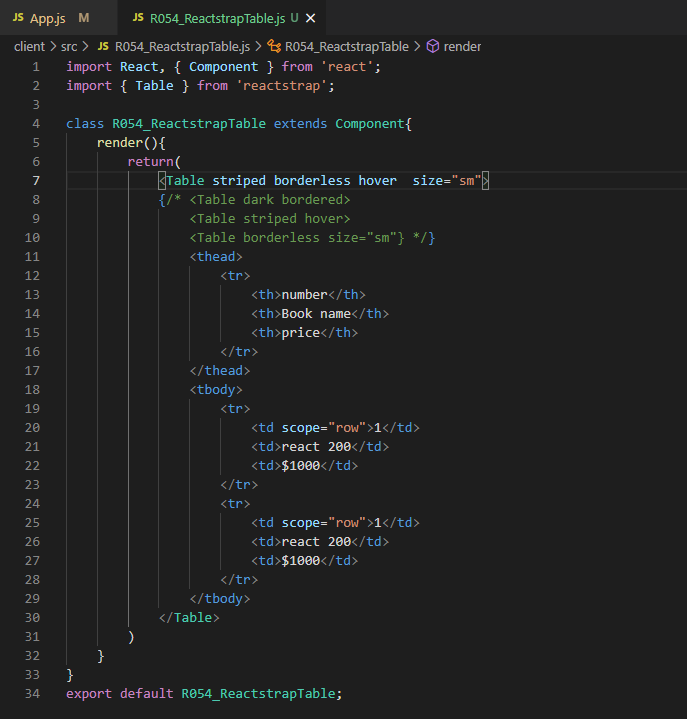Click 'react' import string on line 1
687x719 pixels.
[347, 67]
